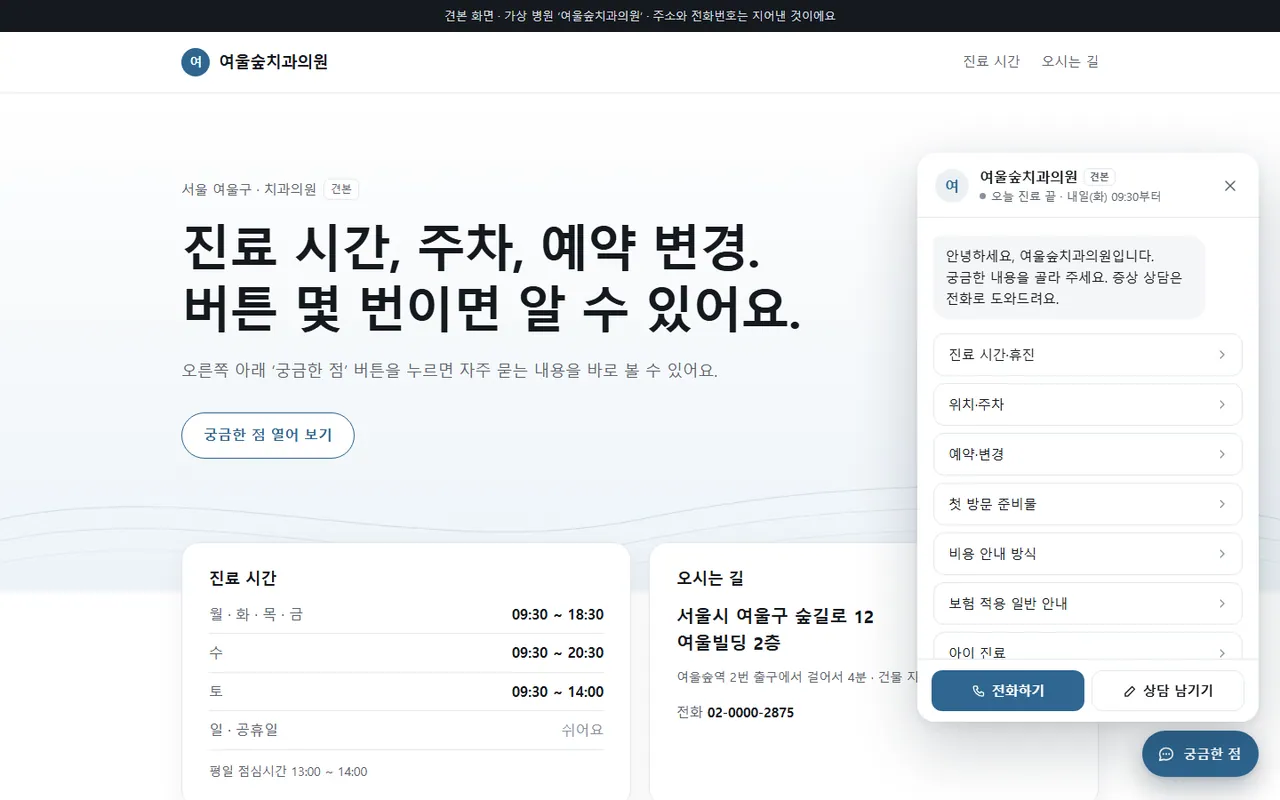Expand the 보험 적용 일반 안내 chevron
This screenshot has width=1280, height=800.
click(x=1222, y=604)
